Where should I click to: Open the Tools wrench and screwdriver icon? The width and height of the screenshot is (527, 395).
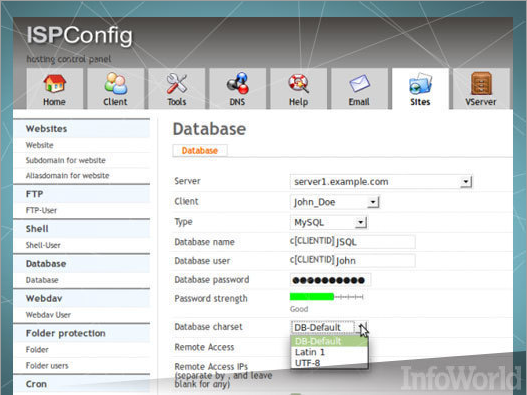(x=176, y=83)
